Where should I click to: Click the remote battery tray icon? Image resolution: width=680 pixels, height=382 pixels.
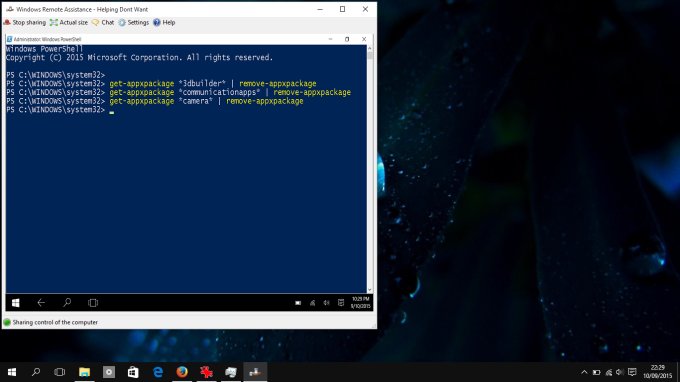point(298,303)
